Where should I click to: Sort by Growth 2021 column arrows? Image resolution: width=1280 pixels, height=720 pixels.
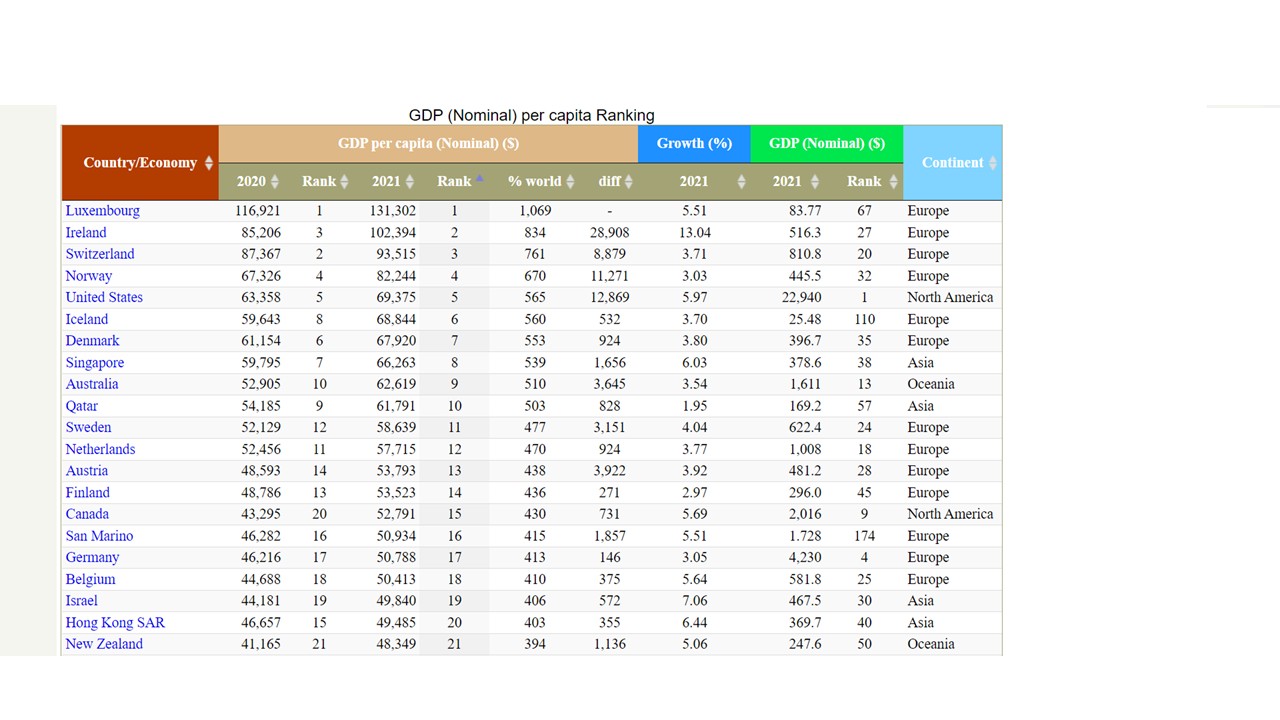tap(741, 182)
